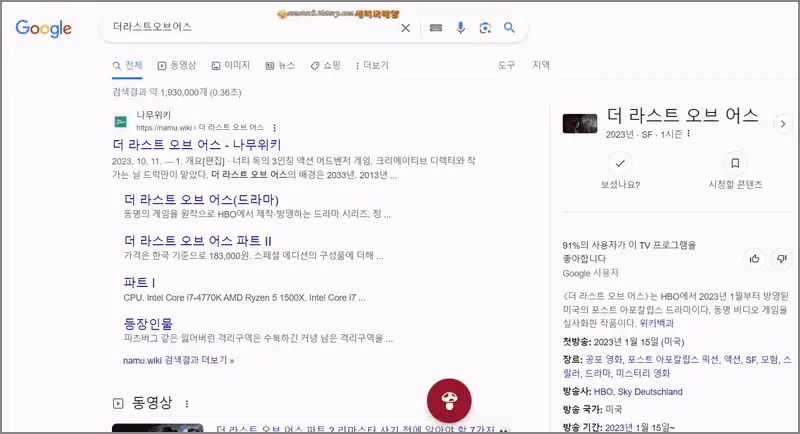Open the 포스트 아포칼립스 픽션 genre link
Image resolution: width=800 pixels, height=434 pixels.
673,360
